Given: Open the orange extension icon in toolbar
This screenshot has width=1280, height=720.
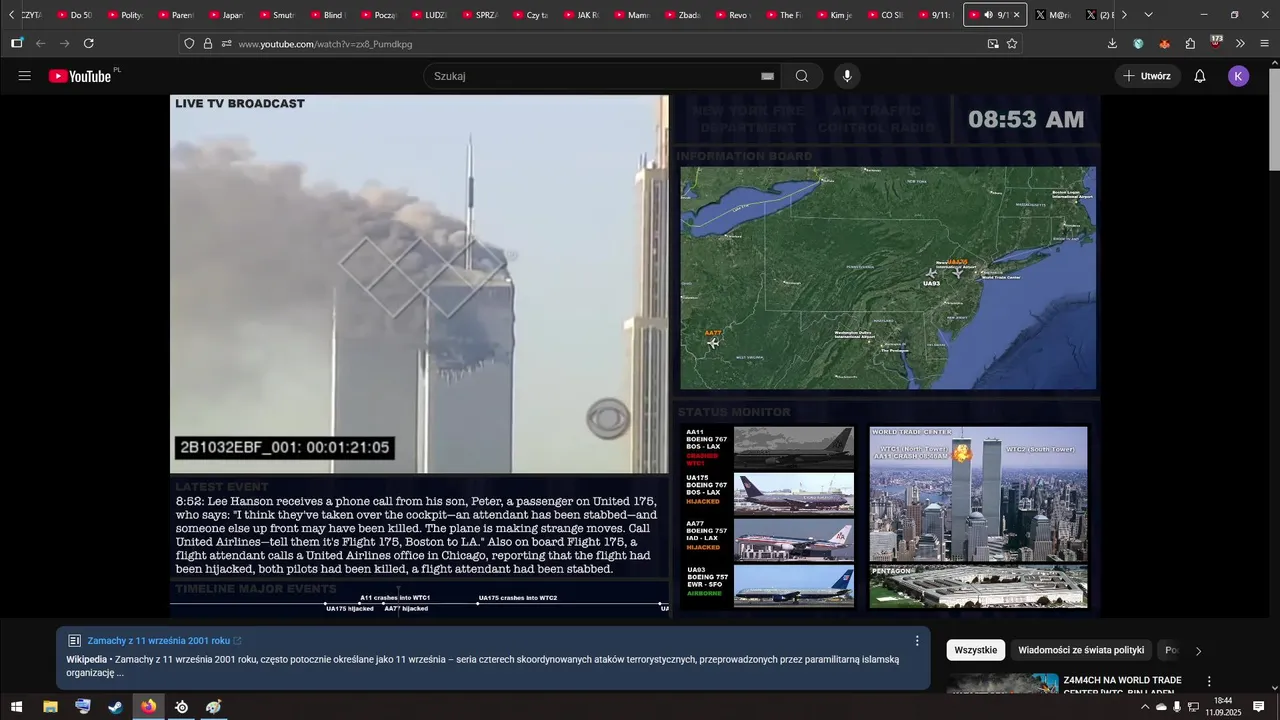Looking at the screenshot, I should coord(1164,44).
